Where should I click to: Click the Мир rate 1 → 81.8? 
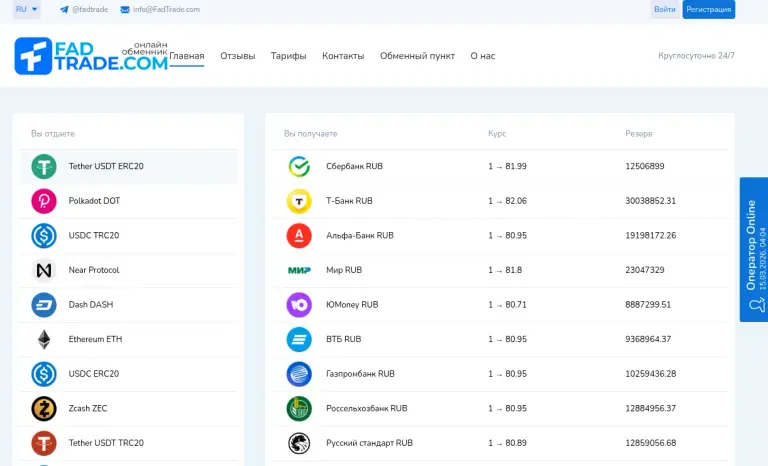tap(504, 270)
